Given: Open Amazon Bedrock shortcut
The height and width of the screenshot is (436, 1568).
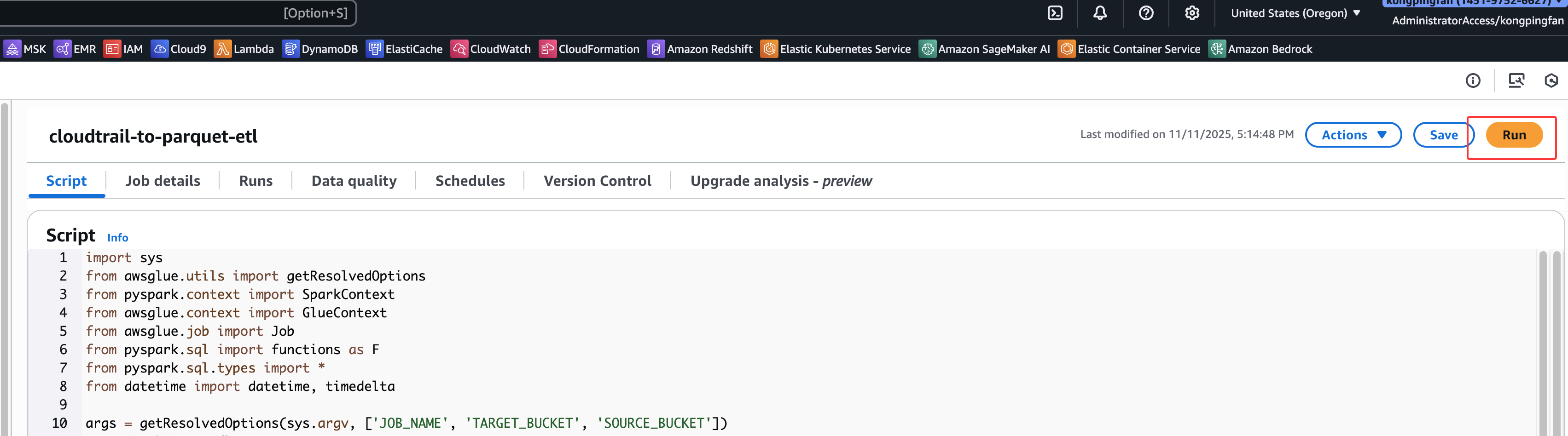Looking at the screenshot, I should click(1260, 49).
